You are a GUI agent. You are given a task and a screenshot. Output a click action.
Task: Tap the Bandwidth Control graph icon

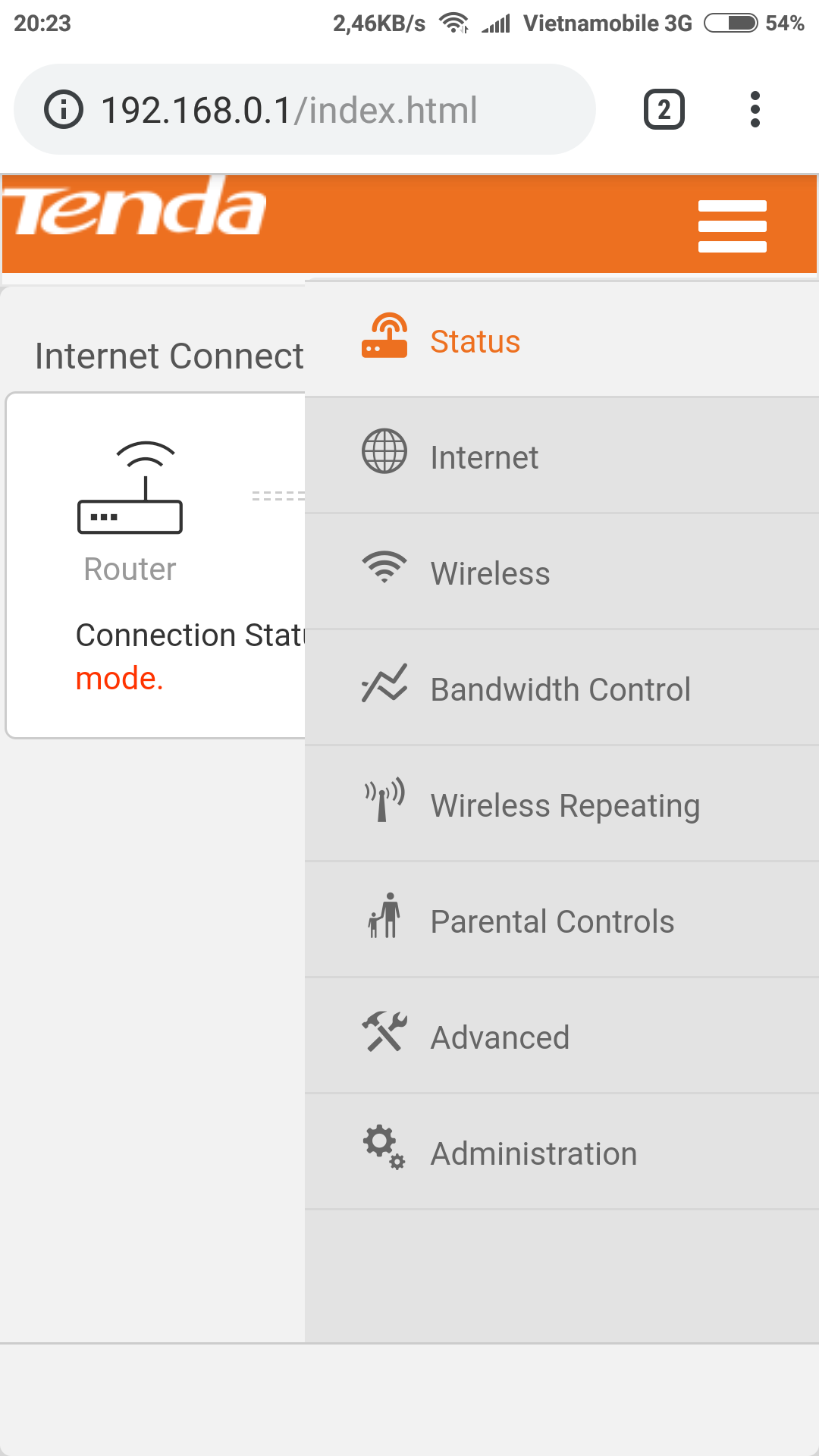tap(384, 682)
